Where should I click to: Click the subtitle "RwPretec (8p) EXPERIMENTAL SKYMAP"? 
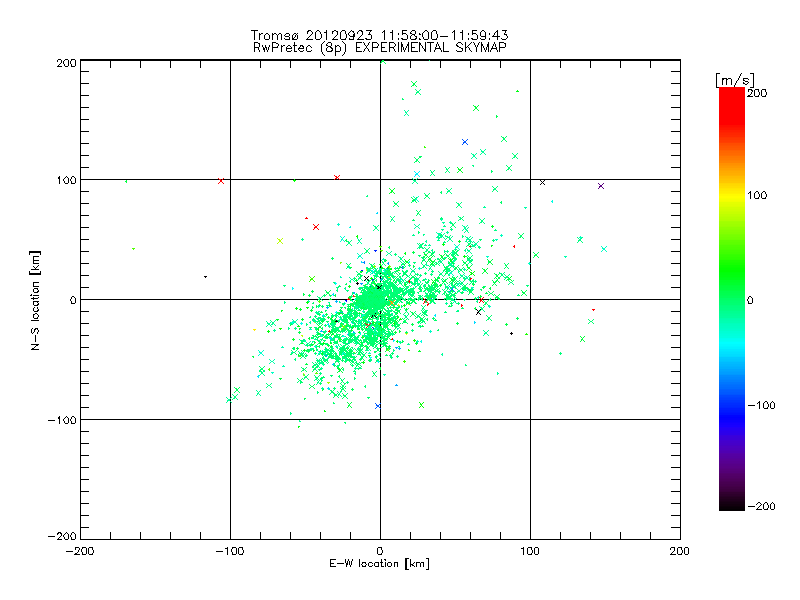(379, 47)
